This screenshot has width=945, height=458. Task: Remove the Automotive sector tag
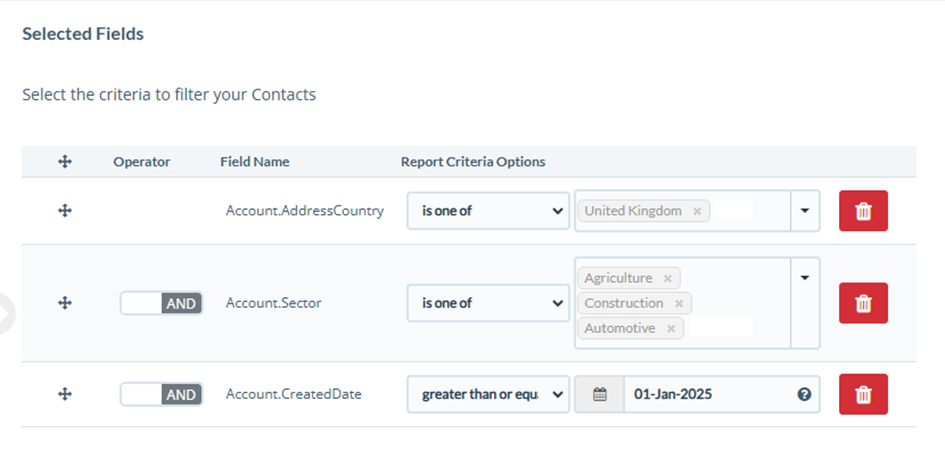671,329
